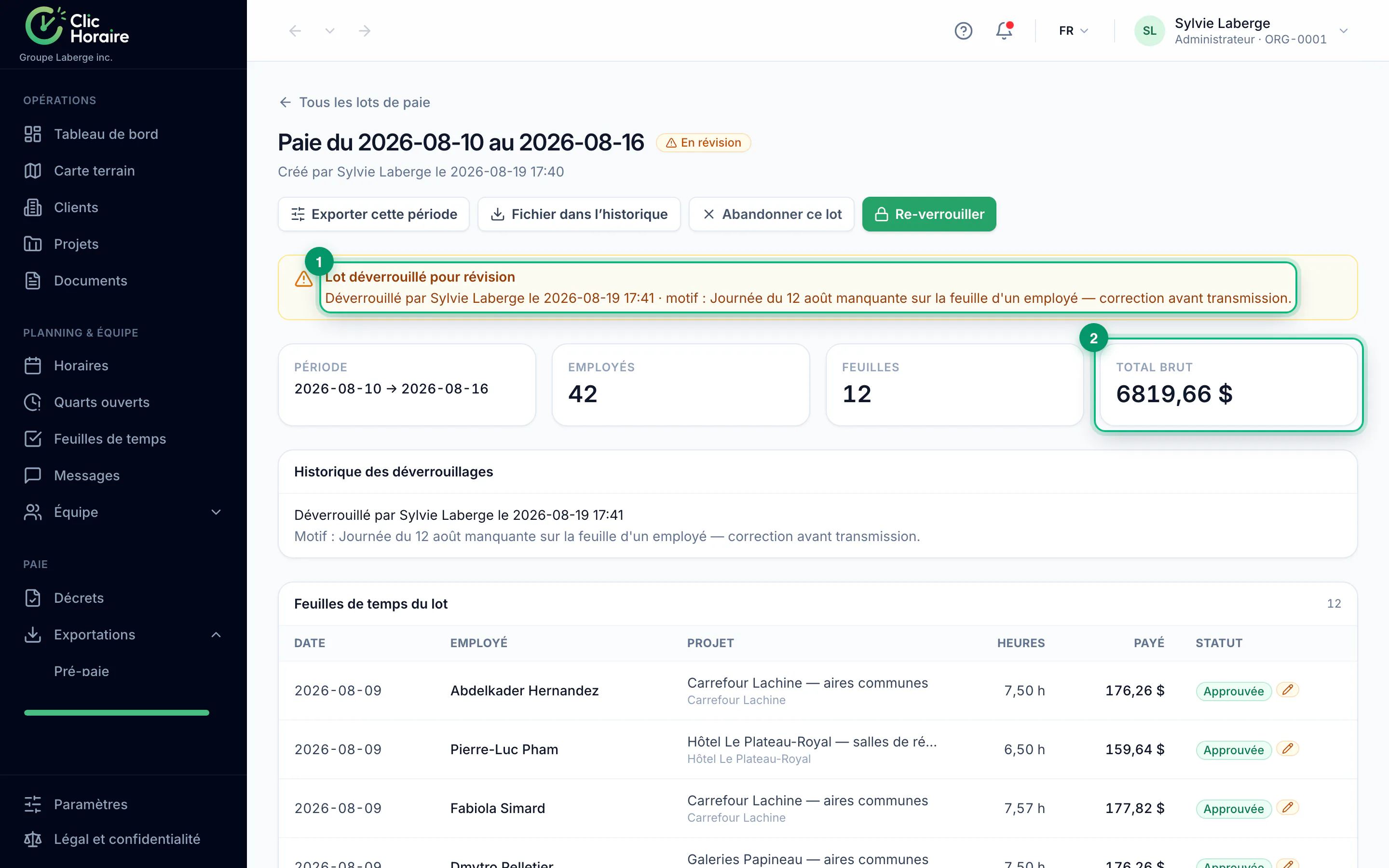Edit Abdelkader Hernandez timesheet with pencil icon
The width and height of the screenshot is (1389, 868).
(1287, 690)
